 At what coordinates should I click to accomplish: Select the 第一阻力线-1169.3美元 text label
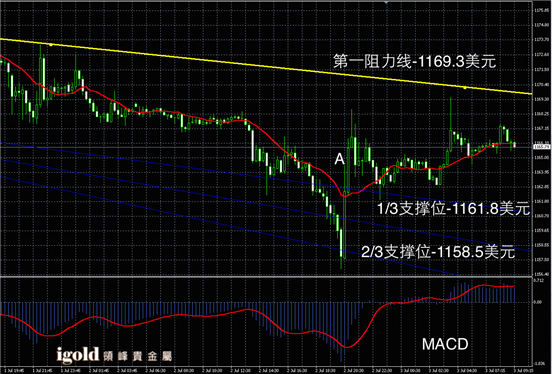tap(415, 61)
